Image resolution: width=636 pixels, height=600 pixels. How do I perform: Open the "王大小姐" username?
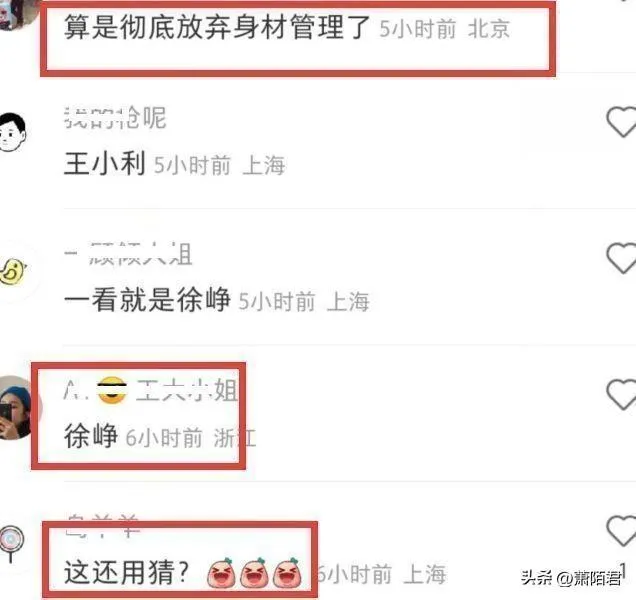150,390
